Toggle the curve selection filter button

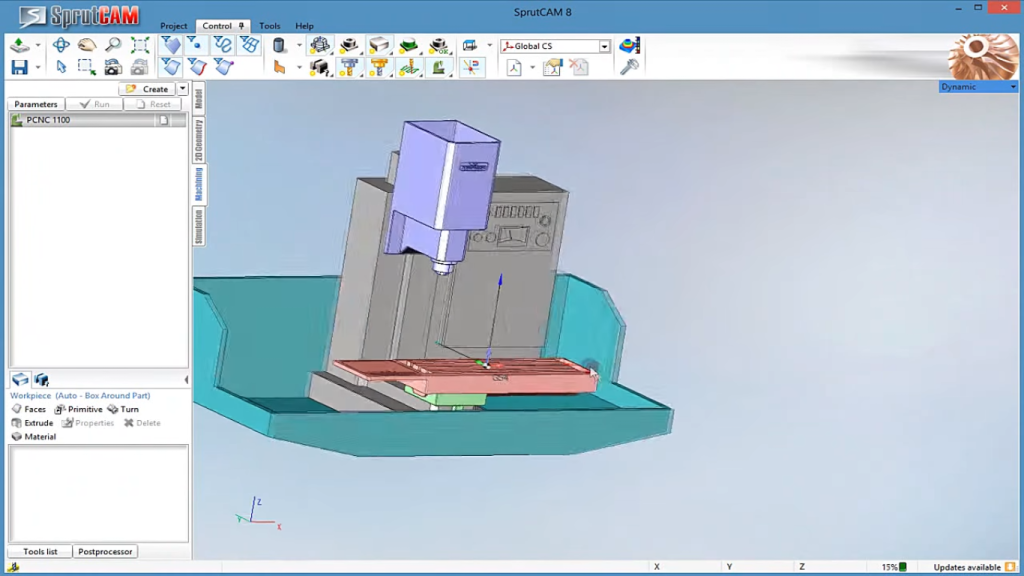point(223,45)
